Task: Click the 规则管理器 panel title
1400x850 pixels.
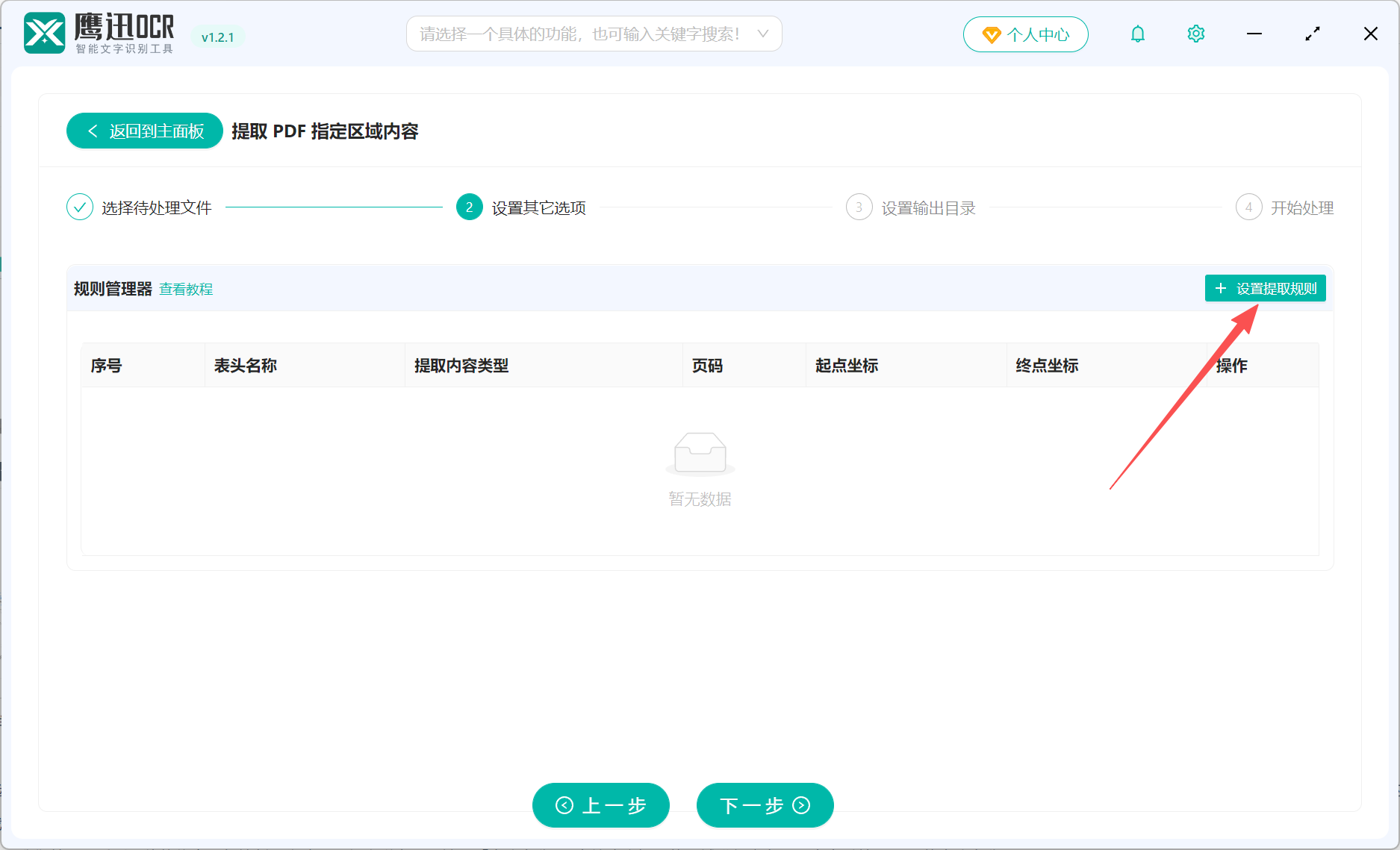Action: (x=113, y=289)
